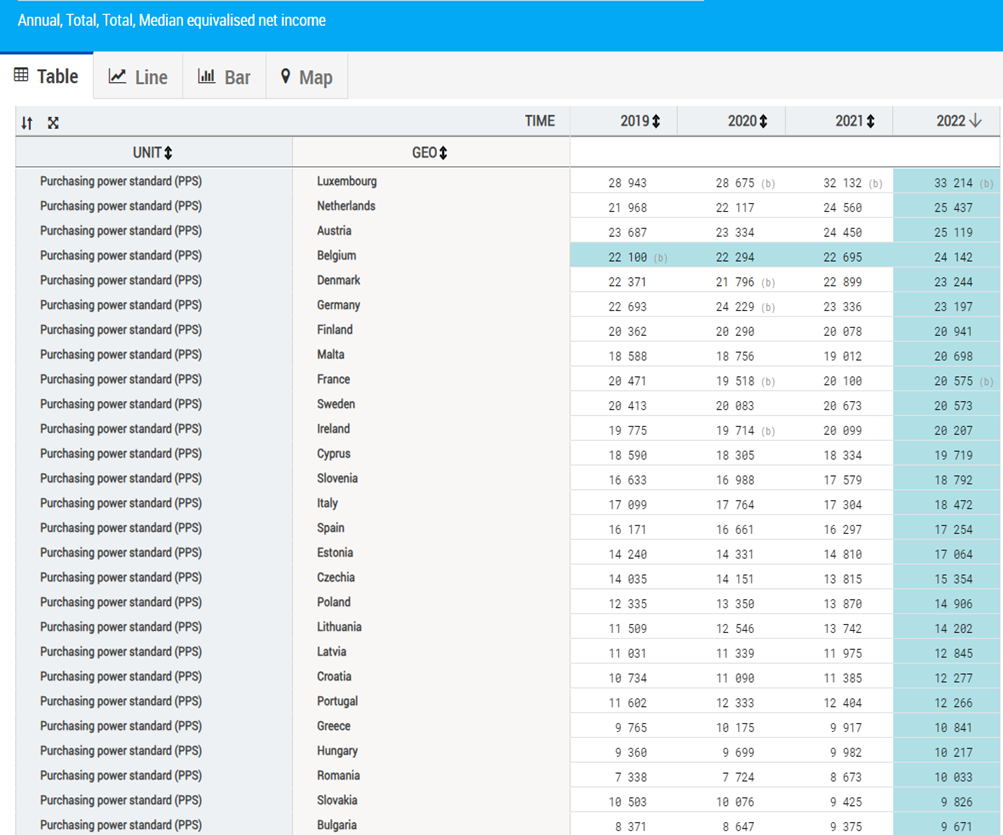The height and width of the screenshot is (835, 1003).
Task: Open the Bar chart tab
Action: tap(224, 77)
